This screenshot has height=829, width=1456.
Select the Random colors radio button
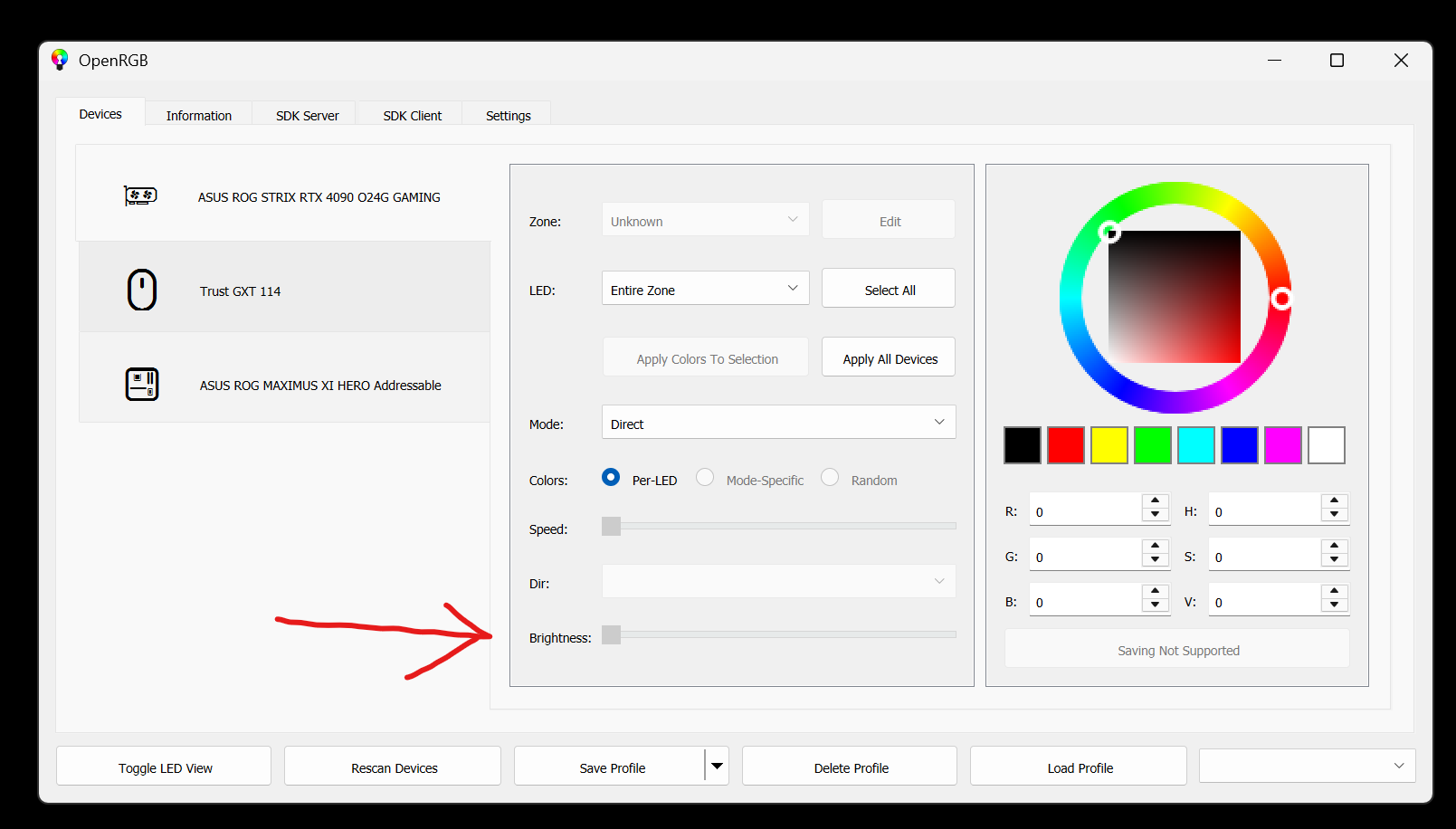(x=830, y=478)
